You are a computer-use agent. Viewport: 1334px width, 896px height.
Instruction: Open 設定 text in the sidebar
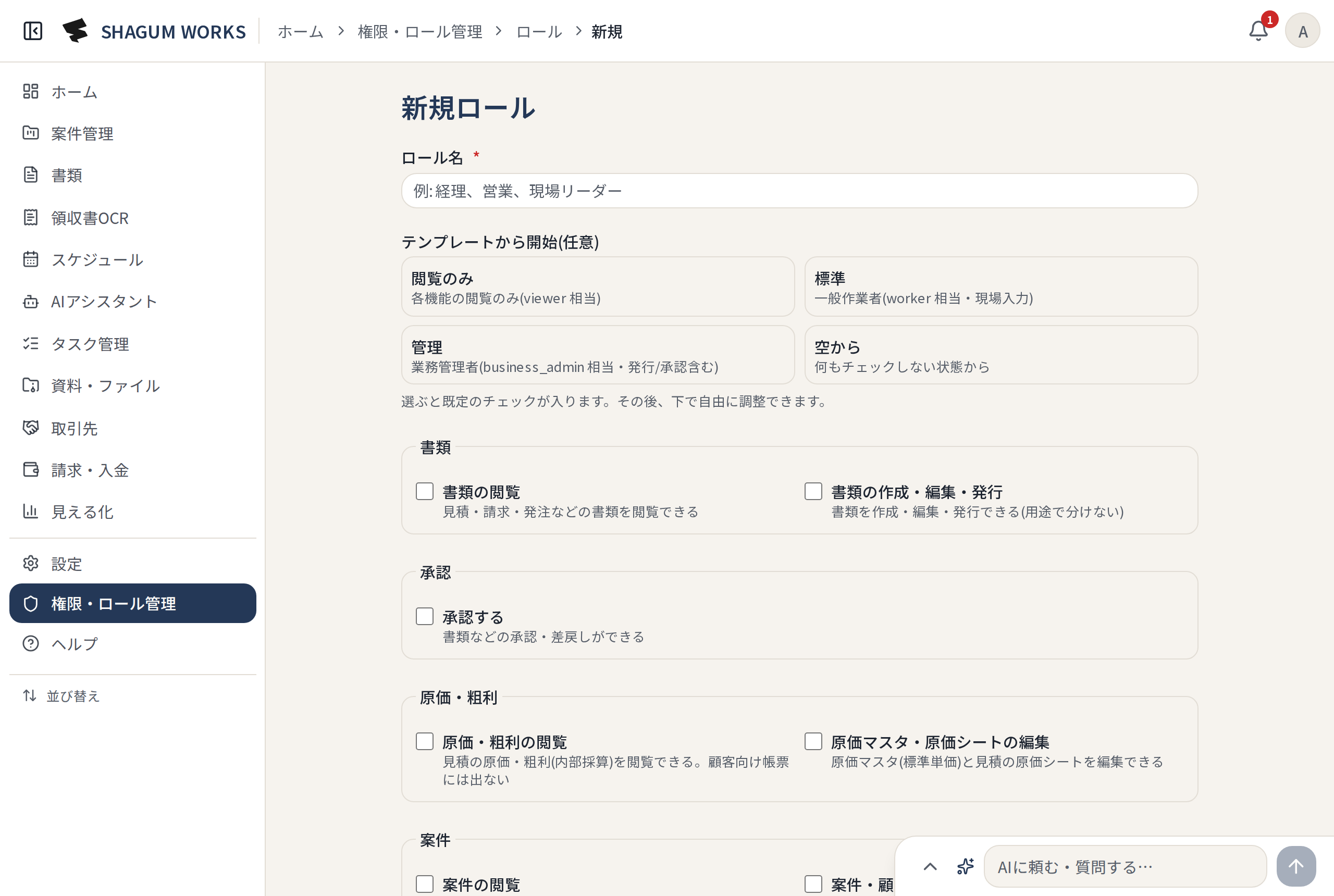point(67,564)
